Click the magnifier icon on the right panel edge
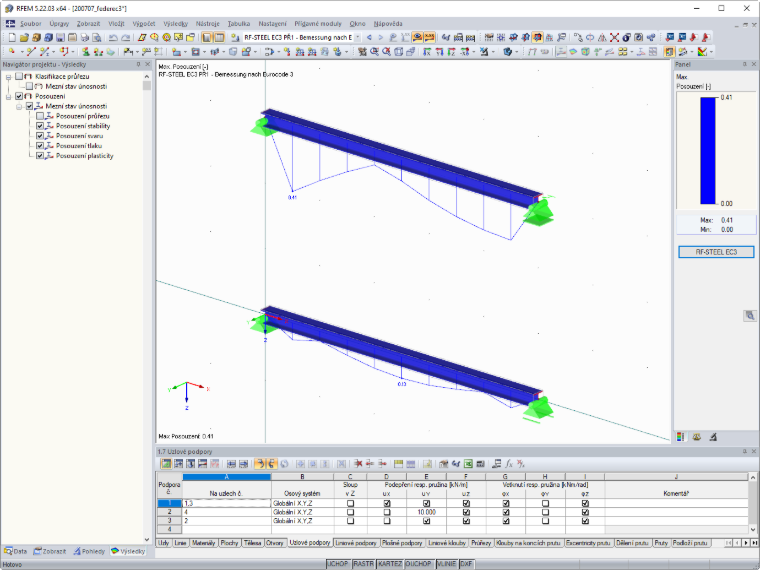Image resolution: width=760 pixels, height=570 pixels. coord(750,316)
